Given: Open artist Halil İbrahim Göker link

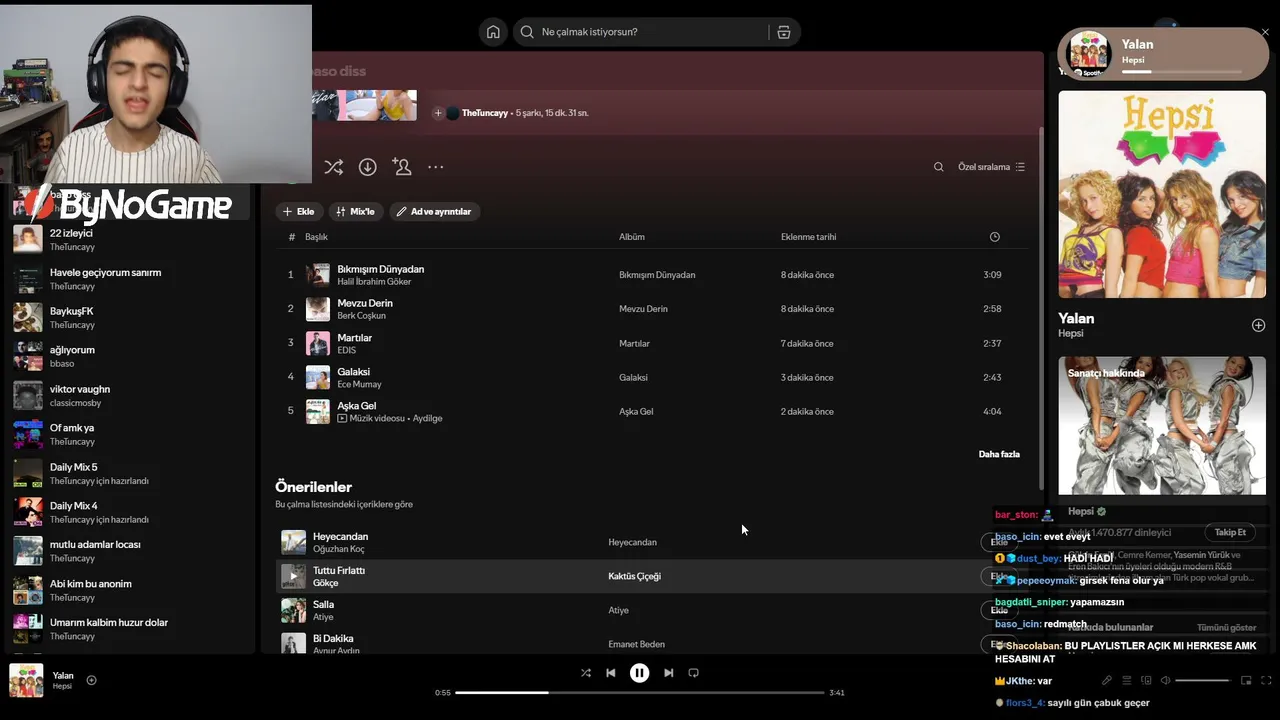Looking at the screenshot, I should coord(374,282).
